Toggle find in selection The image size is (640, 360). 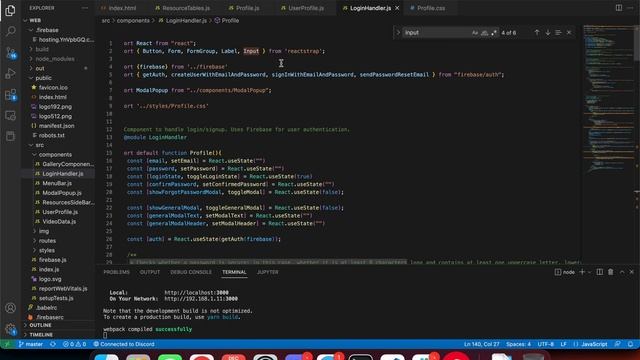coord(558,32)
